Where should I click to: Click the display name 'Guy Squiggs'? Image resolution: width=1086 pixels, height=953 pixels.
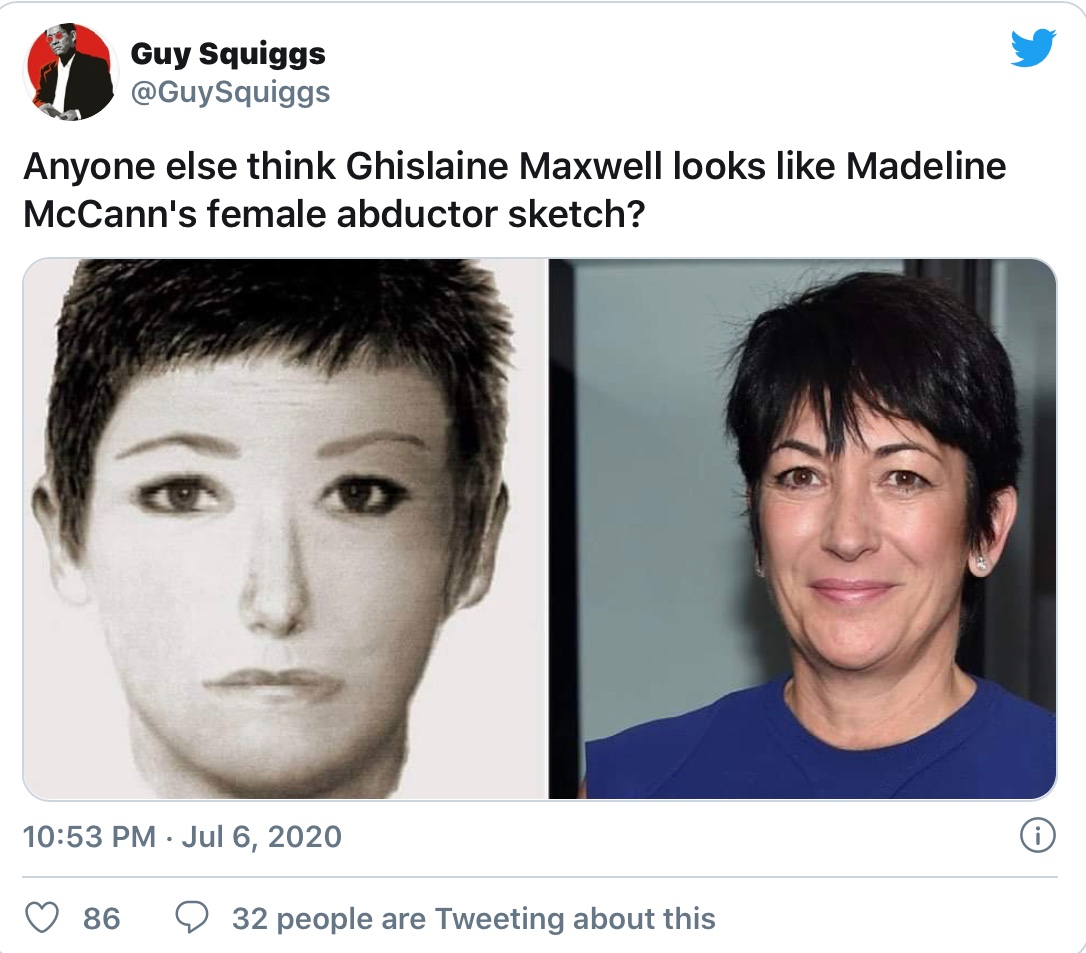click(x=228, y=54)
